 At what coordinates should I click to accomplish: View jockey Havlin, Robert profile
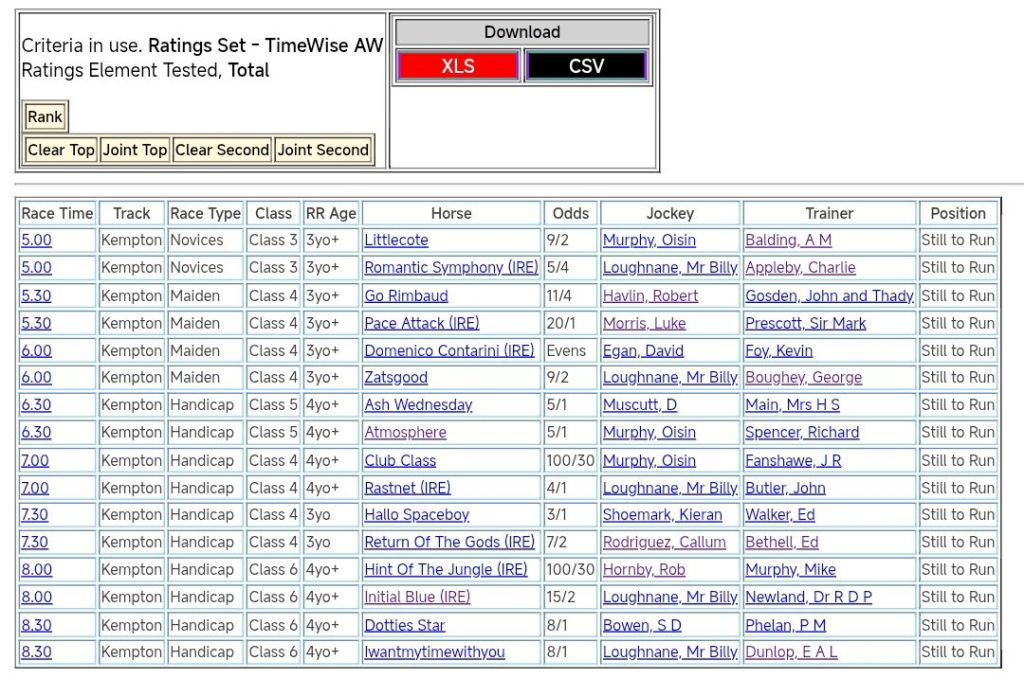[x=650, y=296]
